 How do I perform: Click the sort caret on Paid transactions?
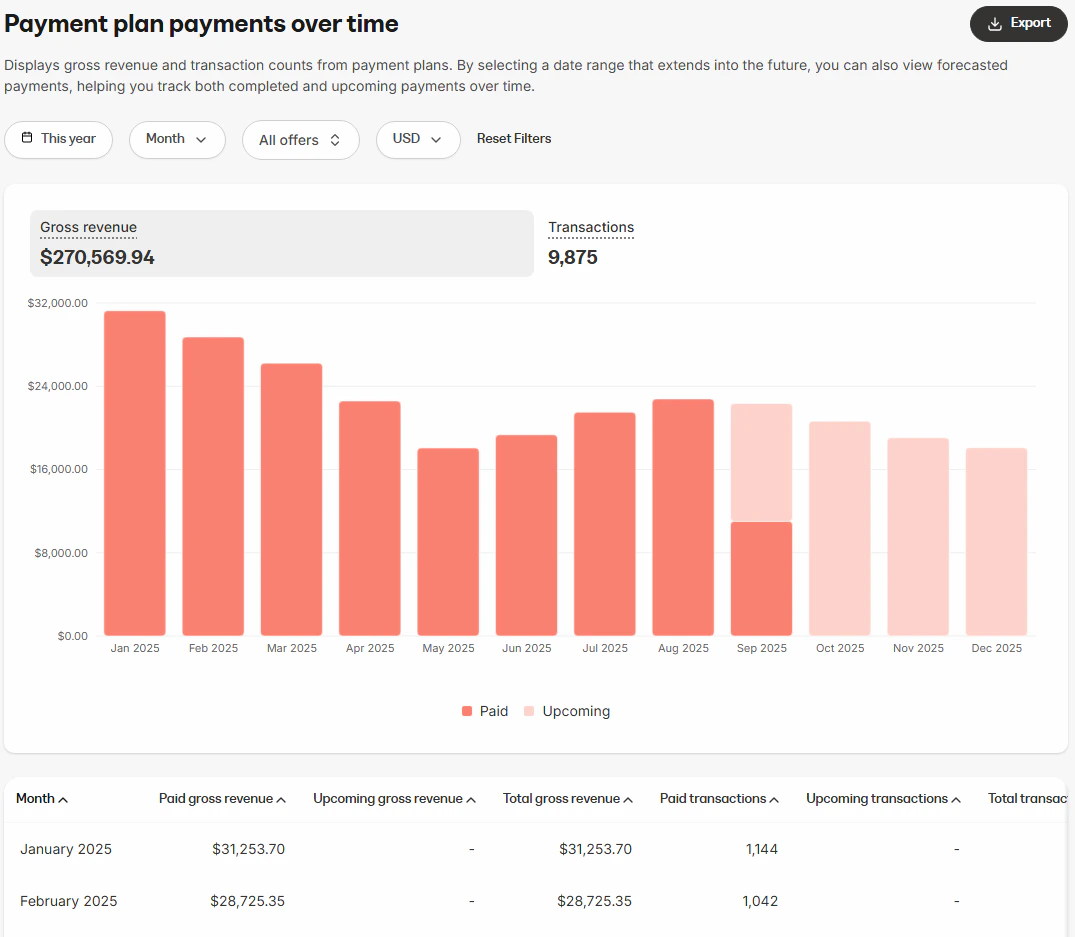pos(776,799)
